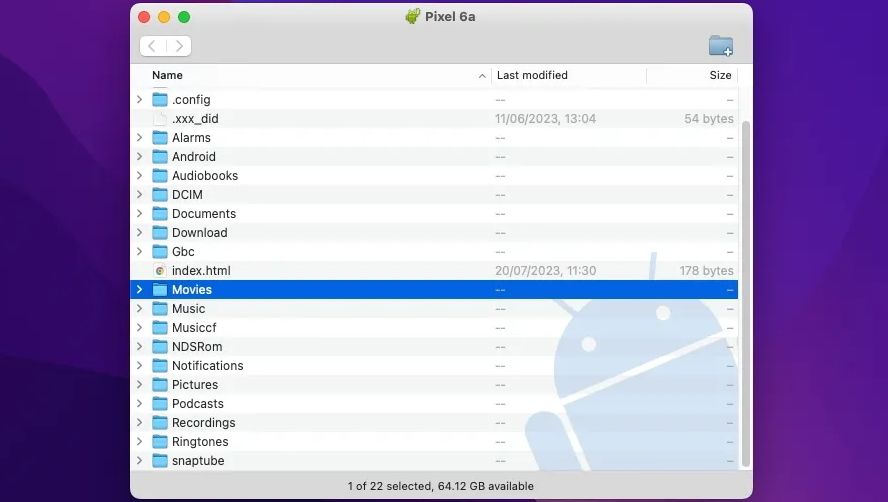Viewport: 888px width, 502px height.
Task: Click the green zoom window button
Action: click(184, 17)
